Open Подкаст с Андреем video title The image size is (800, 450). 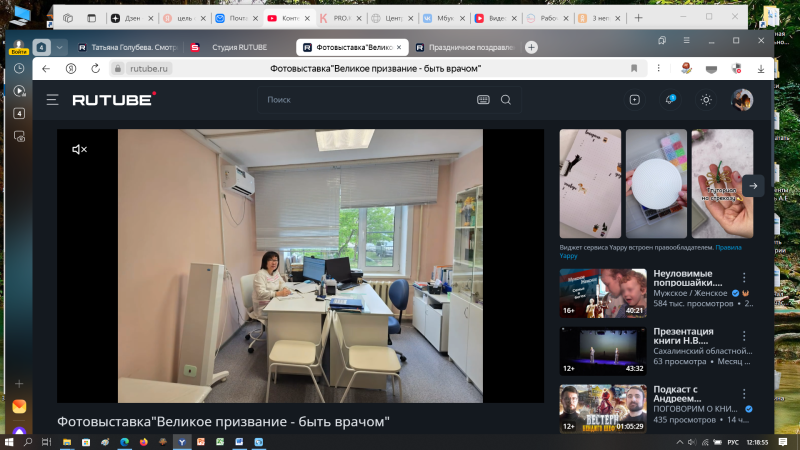point(677,394)
